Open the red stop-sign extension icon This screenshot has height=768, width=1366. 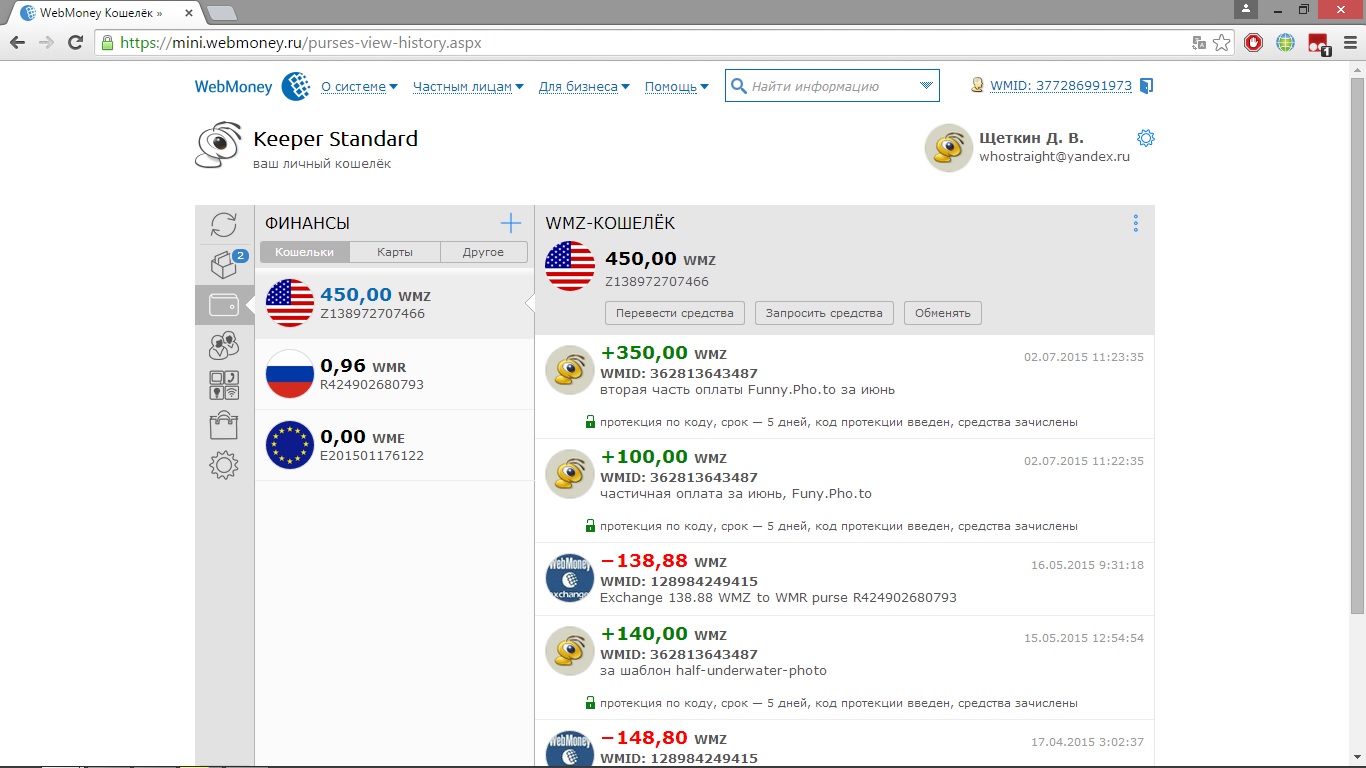(1254, 43)
